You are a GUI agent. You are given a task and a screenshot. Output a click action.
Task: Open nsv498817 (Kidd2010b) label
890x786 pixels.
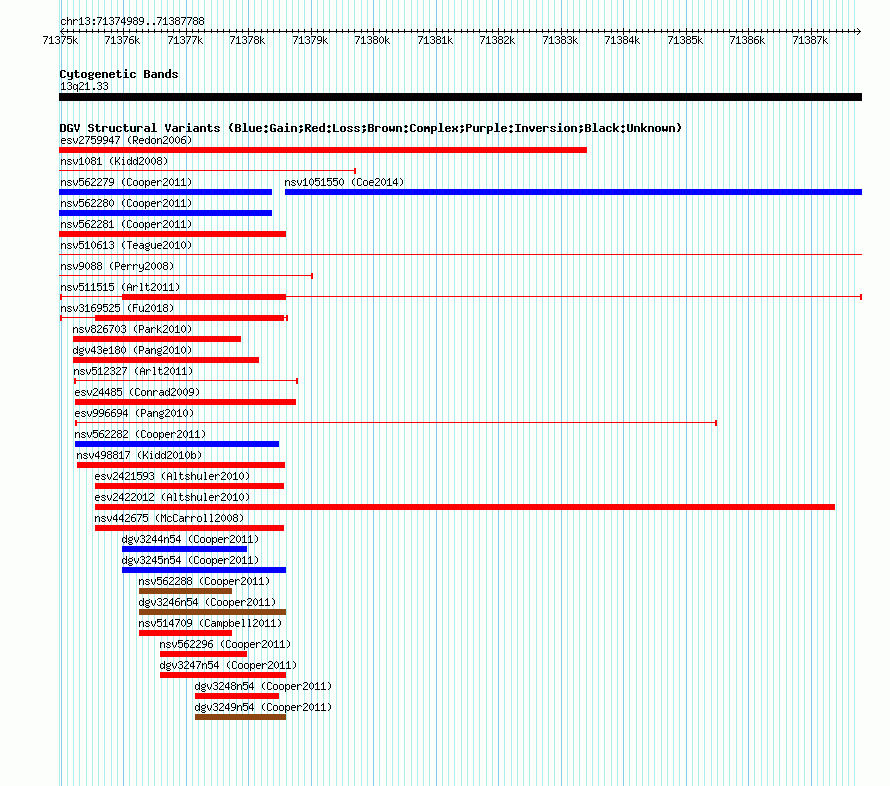(x=139, y=455)
